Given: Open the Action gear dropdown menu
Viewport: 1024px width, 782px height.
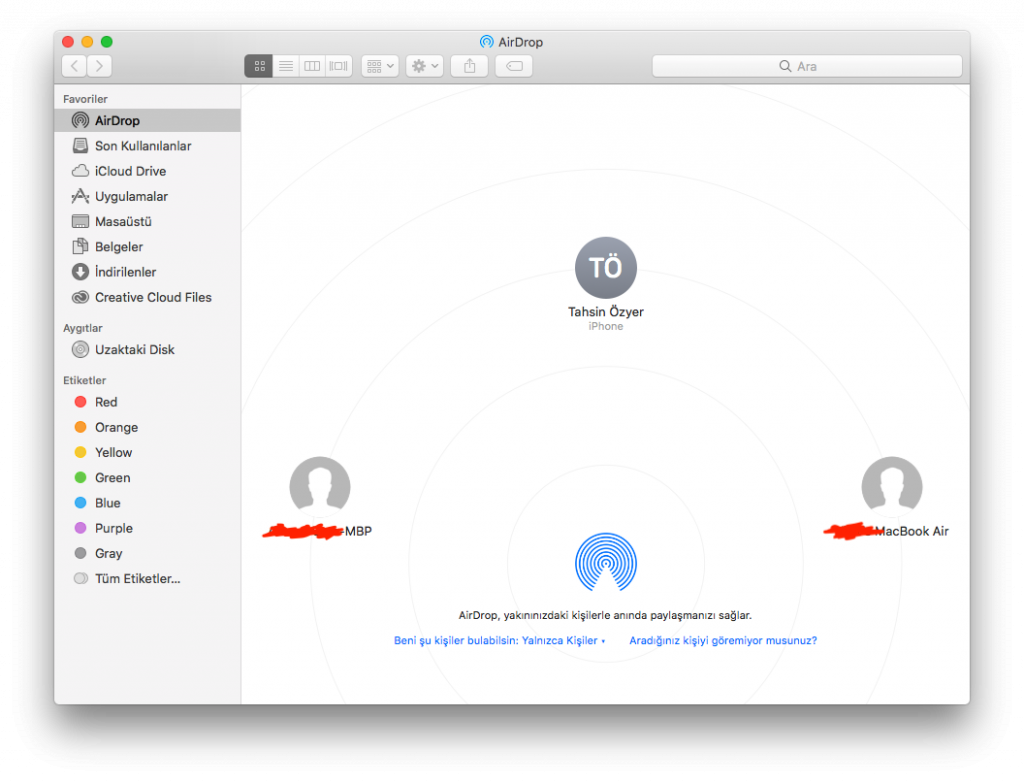Looking at the screenshot, I should (424, 66).
